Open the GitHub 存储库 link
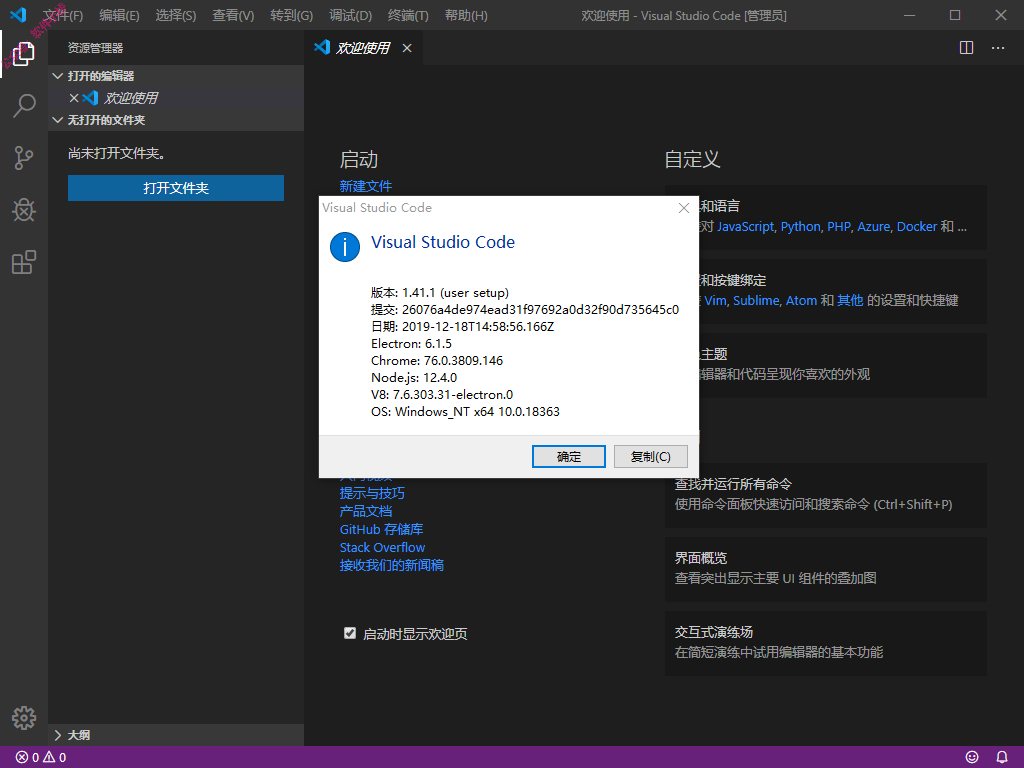 point(381,529)
